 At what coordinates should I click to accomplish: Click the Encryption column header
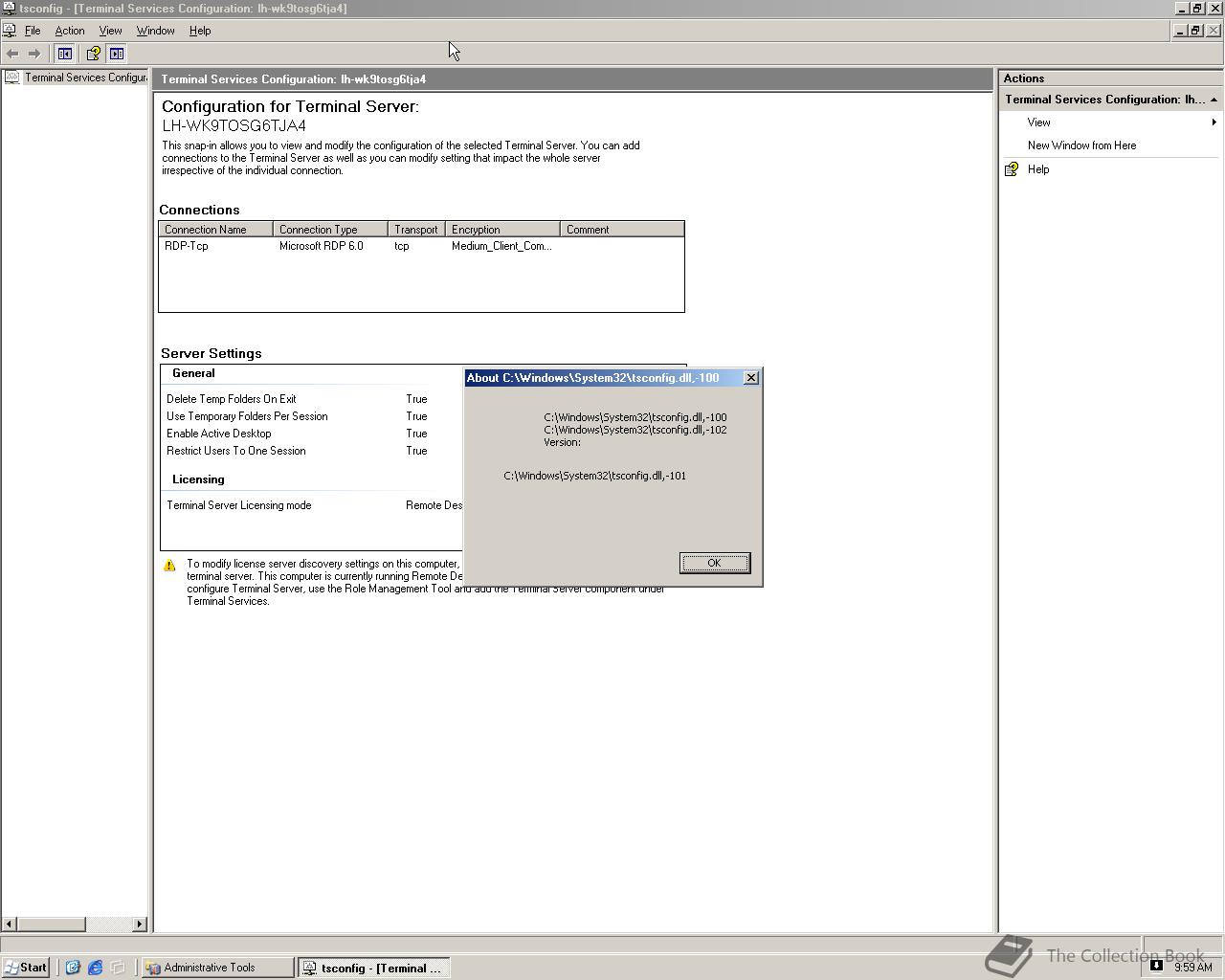502,230
